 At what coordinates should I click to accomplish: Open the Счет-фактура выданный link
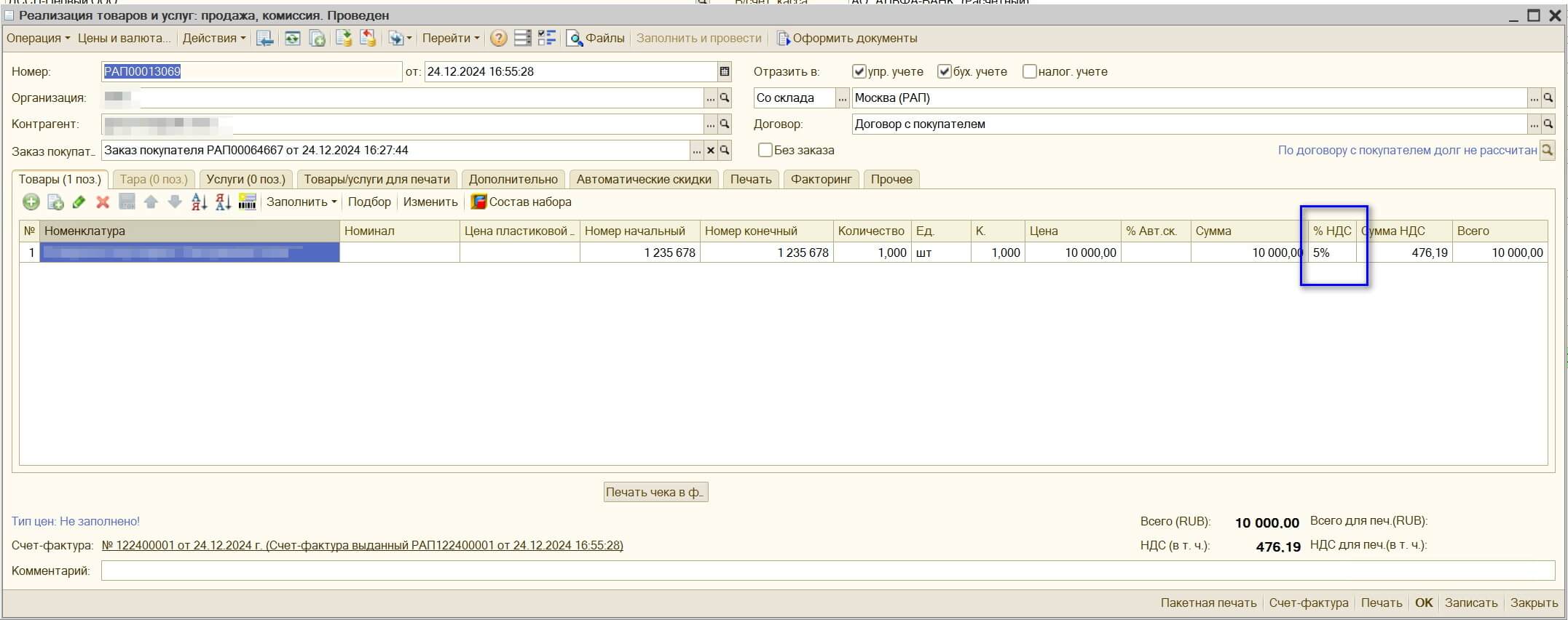click(362, 546)
